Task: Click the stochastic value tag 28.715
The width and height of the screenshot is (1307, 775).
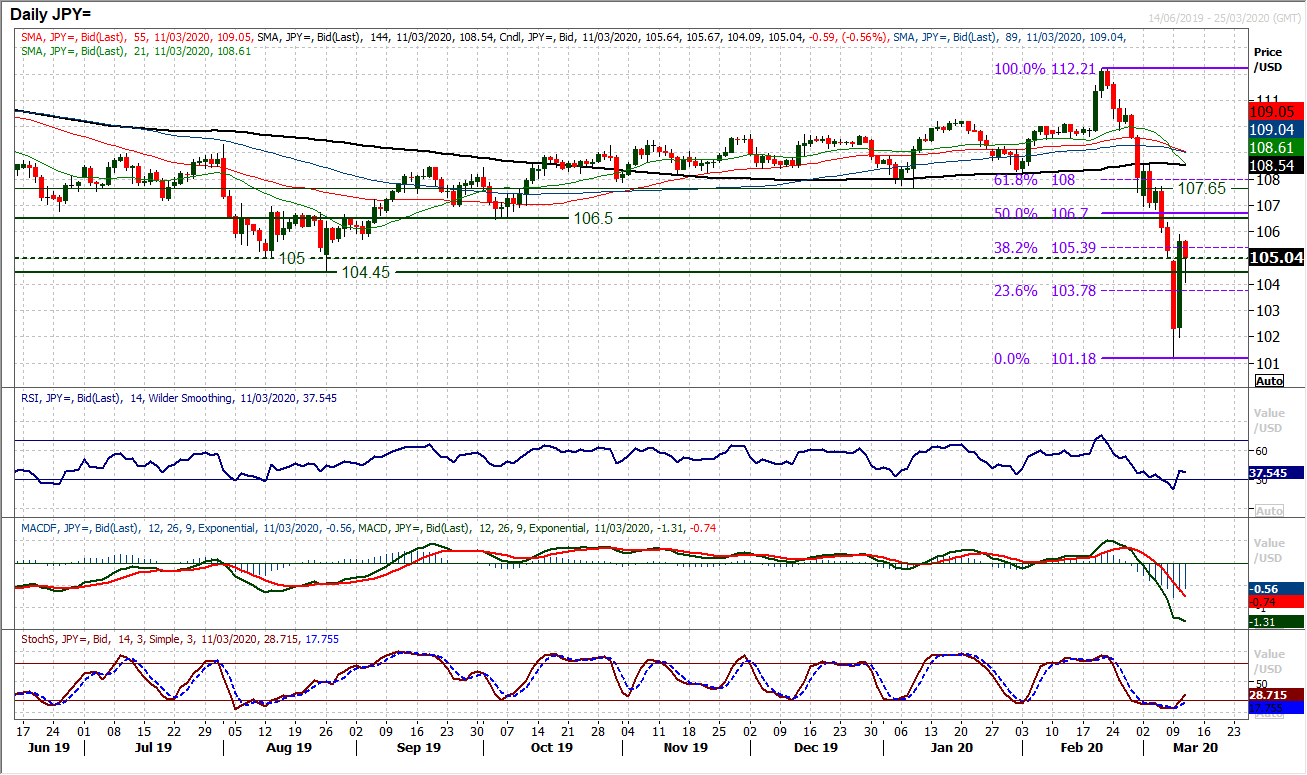Action: point(1277,694)
